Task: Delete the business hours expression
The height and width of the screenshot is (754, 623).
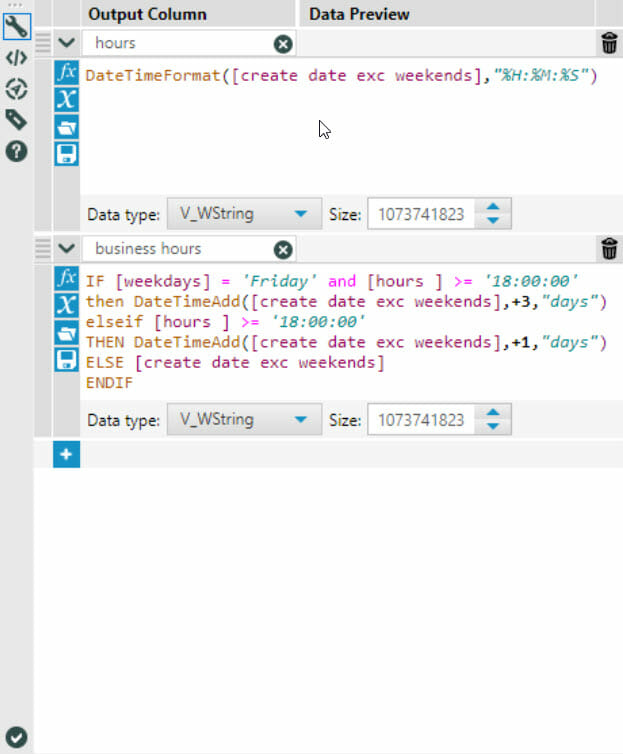Action: click(x=609, y=249)
